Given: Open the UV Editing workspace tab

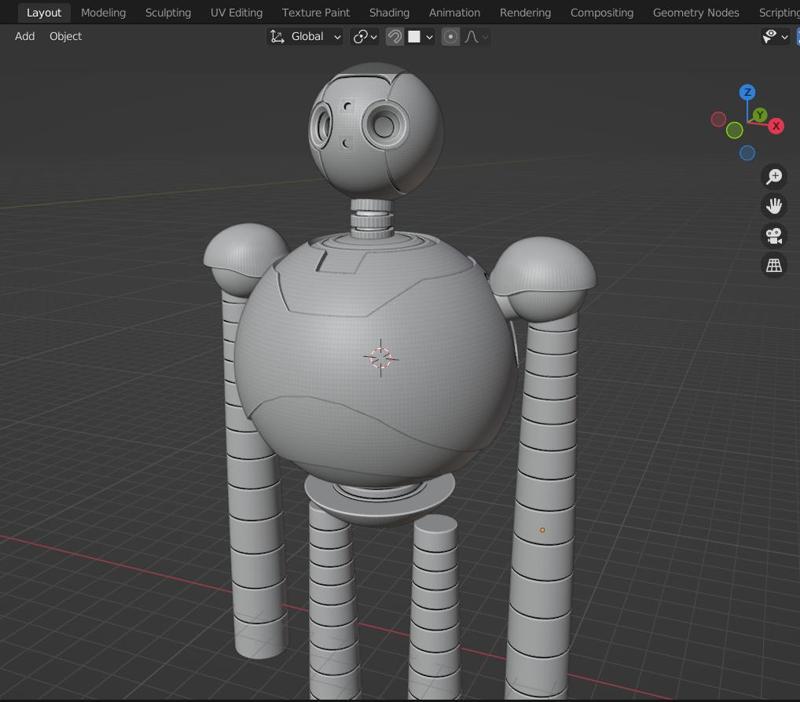Looking at the screenshot, I should pyautogui.click(x=236, y=13).
